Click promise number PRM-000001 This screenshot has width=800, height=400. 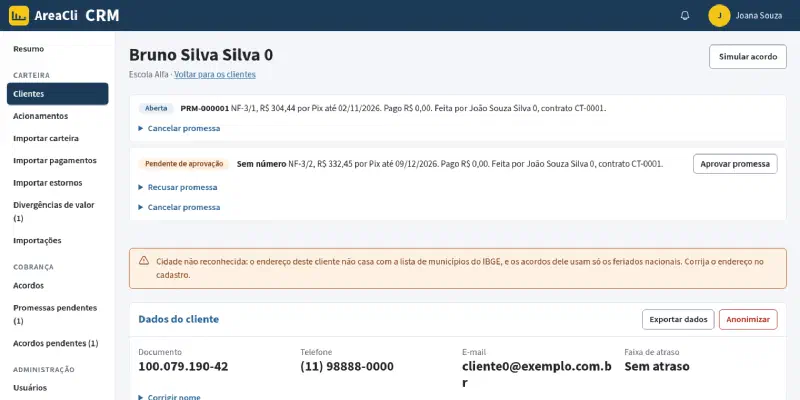(x=205, y=108)
